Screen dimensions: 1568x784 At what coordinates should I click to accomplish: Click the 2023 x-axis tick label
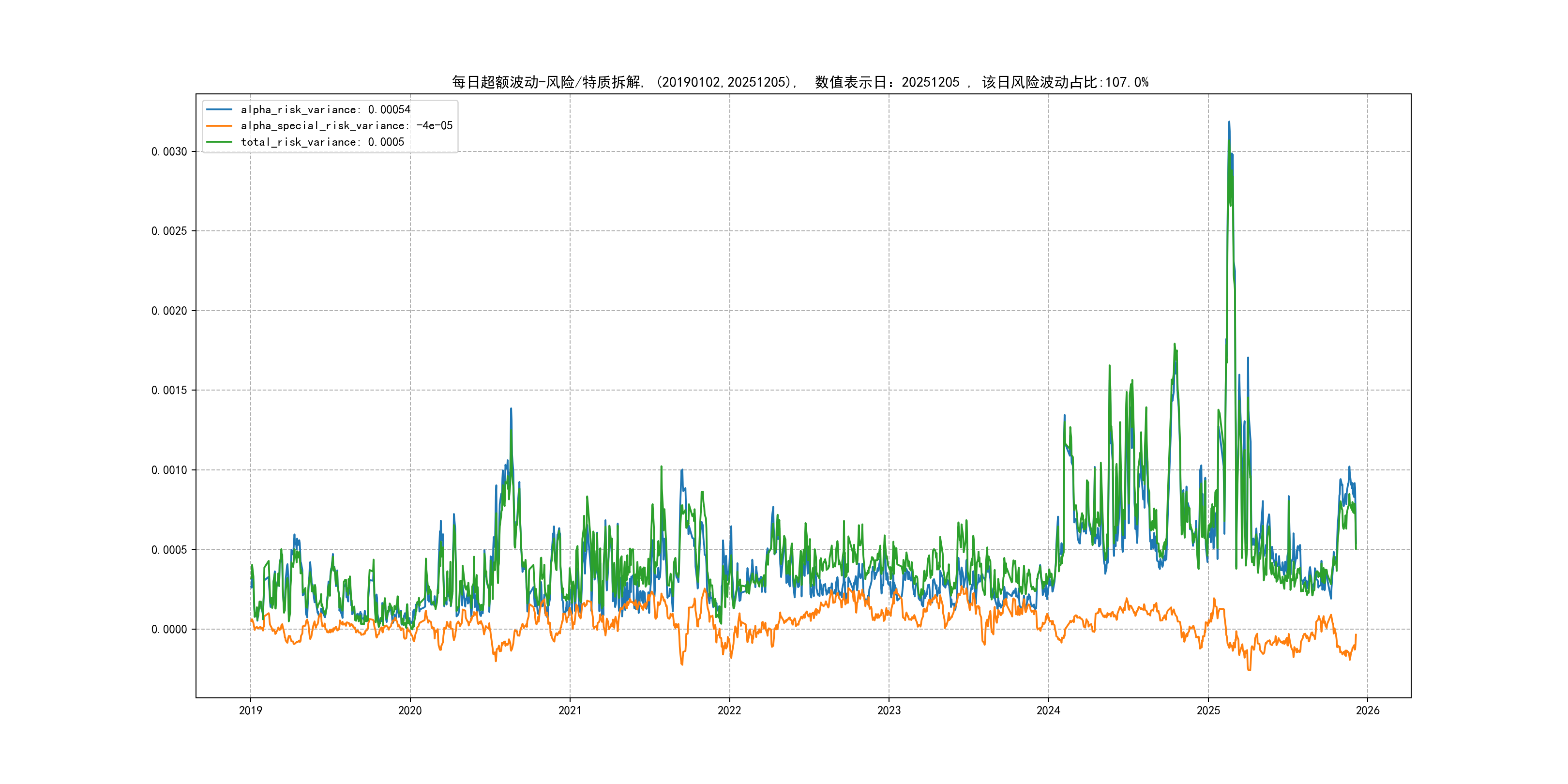point(889,710)
